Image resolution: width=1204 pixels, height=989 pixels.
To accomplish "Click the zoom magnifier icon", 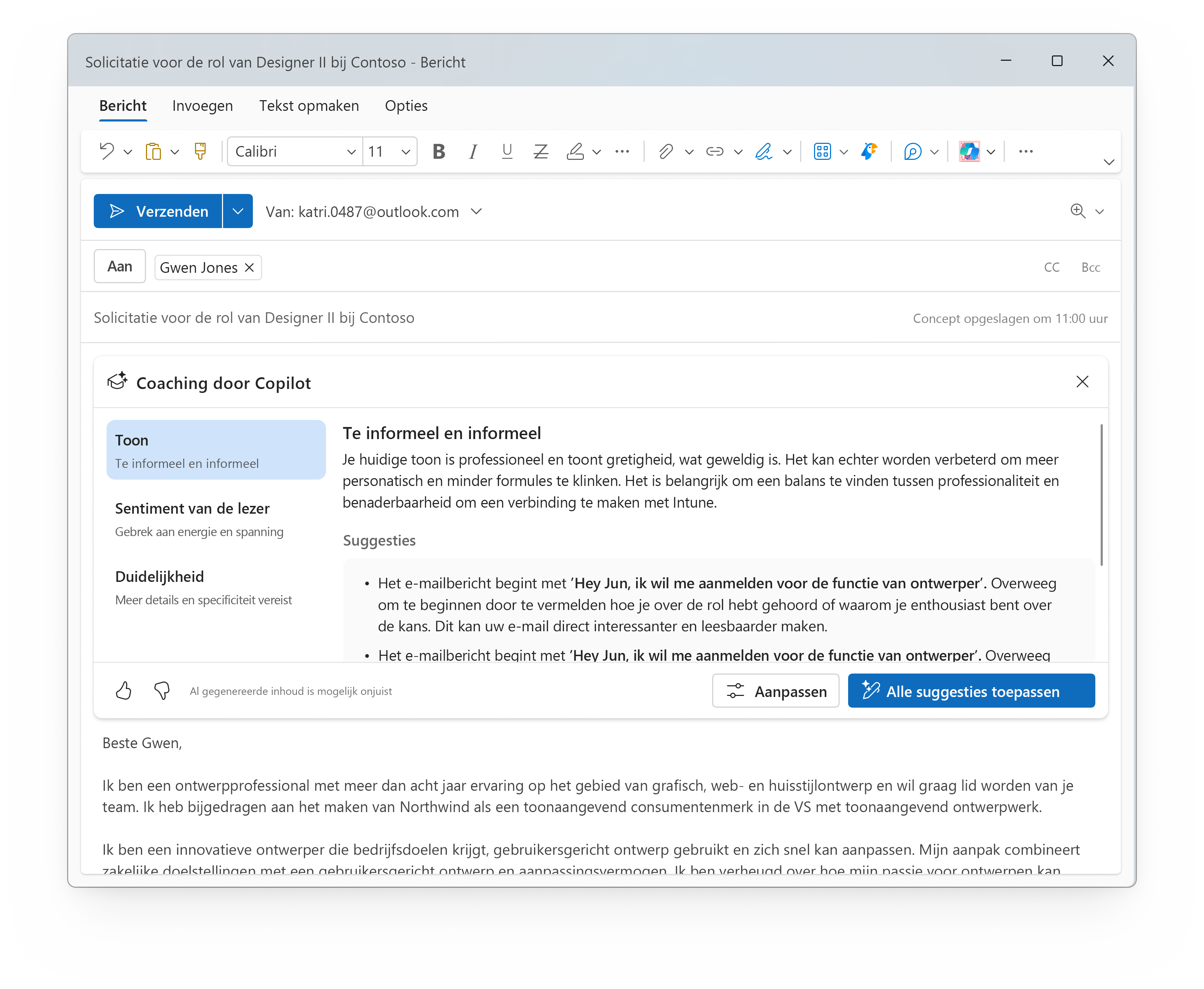I will 1078,211.
